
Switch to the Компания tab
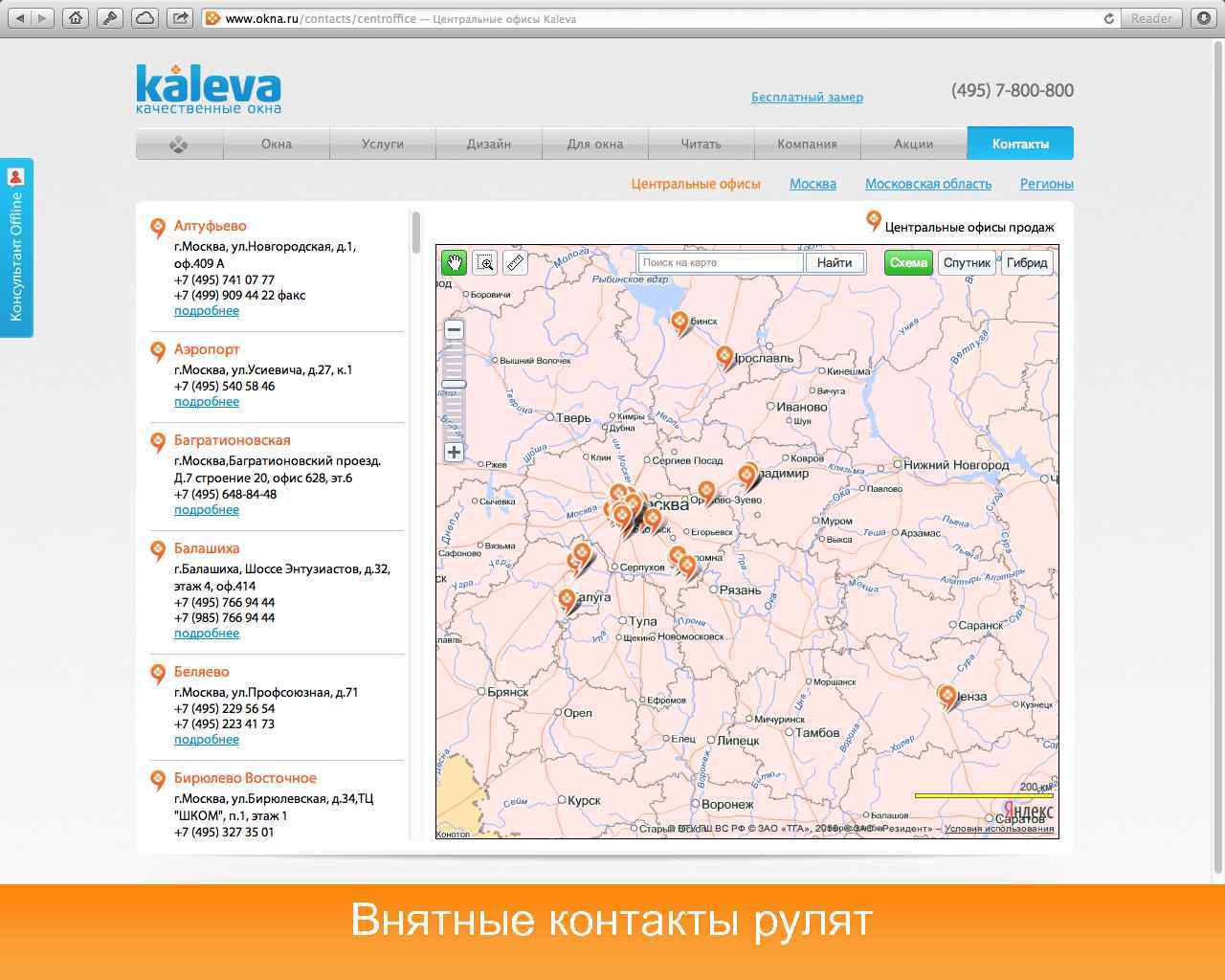click(x=807, y=143)
